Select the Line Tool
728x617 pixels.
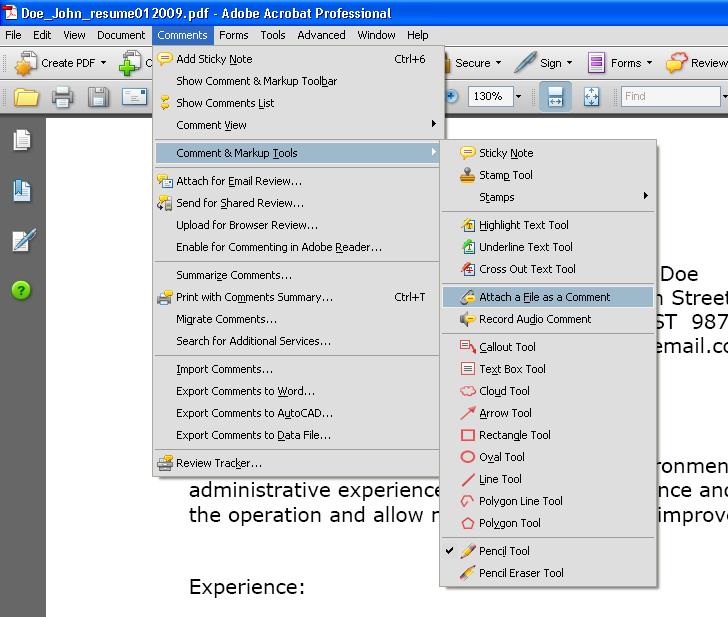548,479
